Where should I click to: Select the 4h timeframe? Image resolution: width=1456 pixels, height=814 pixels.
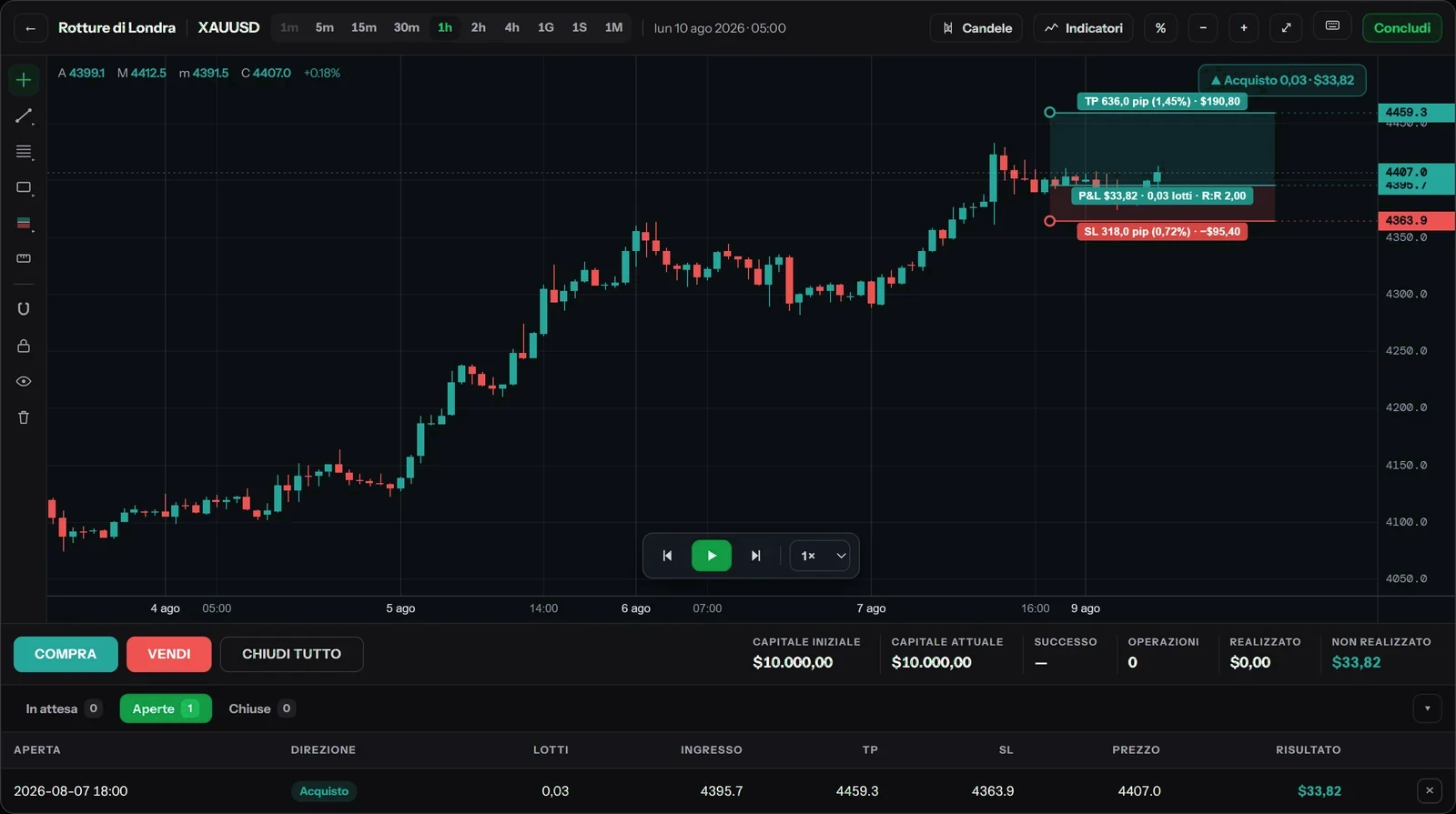click(512, 28)
